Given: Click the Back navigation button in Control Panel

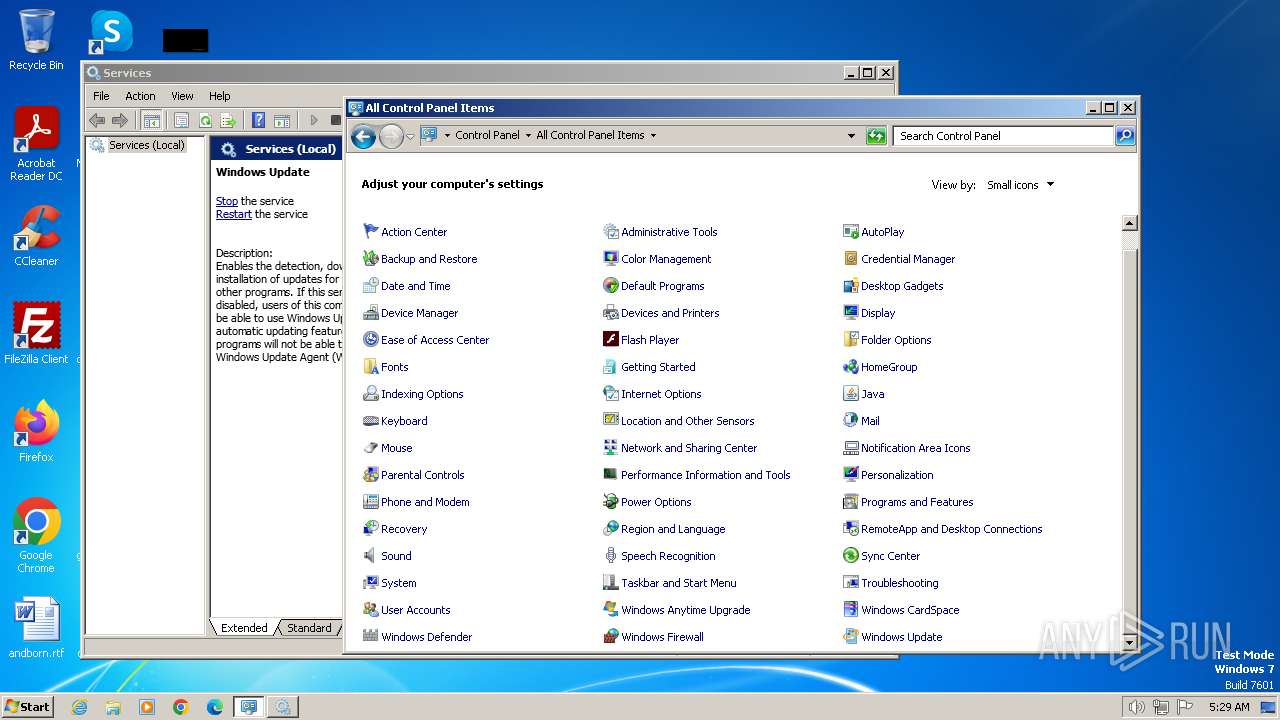Looking at the screenshot, I should [x=364, y=136].
